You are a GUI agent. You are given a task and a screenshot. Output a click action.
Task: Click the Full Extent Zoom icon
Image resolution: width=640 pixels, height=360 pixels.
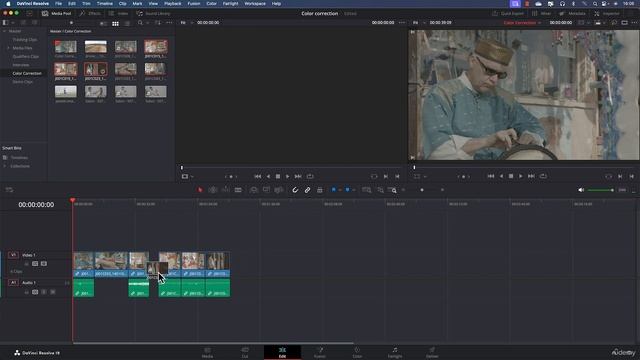coord(367,190)
